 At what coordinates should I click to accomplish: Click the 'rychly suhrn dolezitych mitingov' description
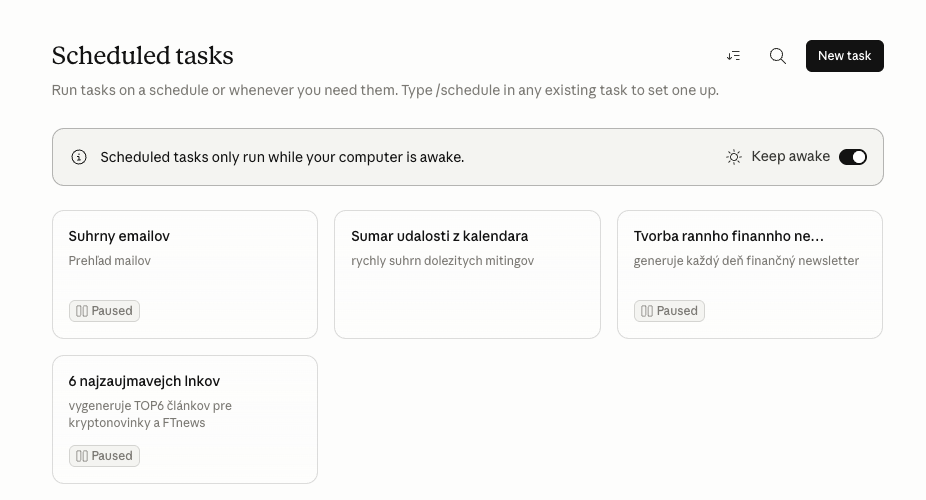point(442,261)
